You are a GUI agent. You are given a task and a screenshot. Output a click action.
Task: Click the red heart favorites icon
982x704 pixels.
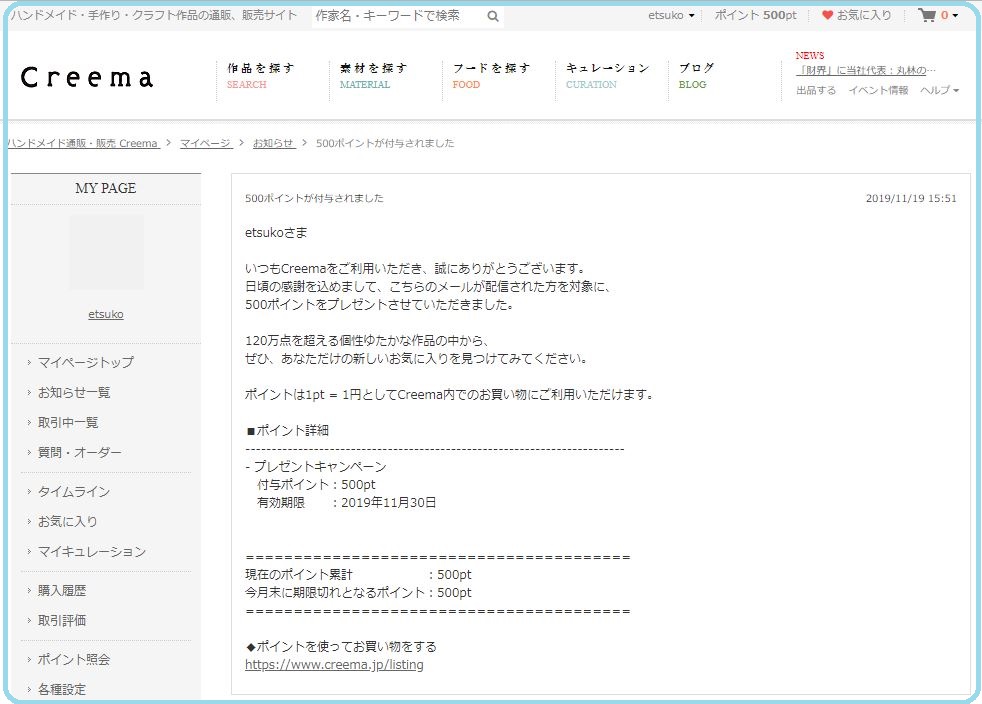coord(827,15)
